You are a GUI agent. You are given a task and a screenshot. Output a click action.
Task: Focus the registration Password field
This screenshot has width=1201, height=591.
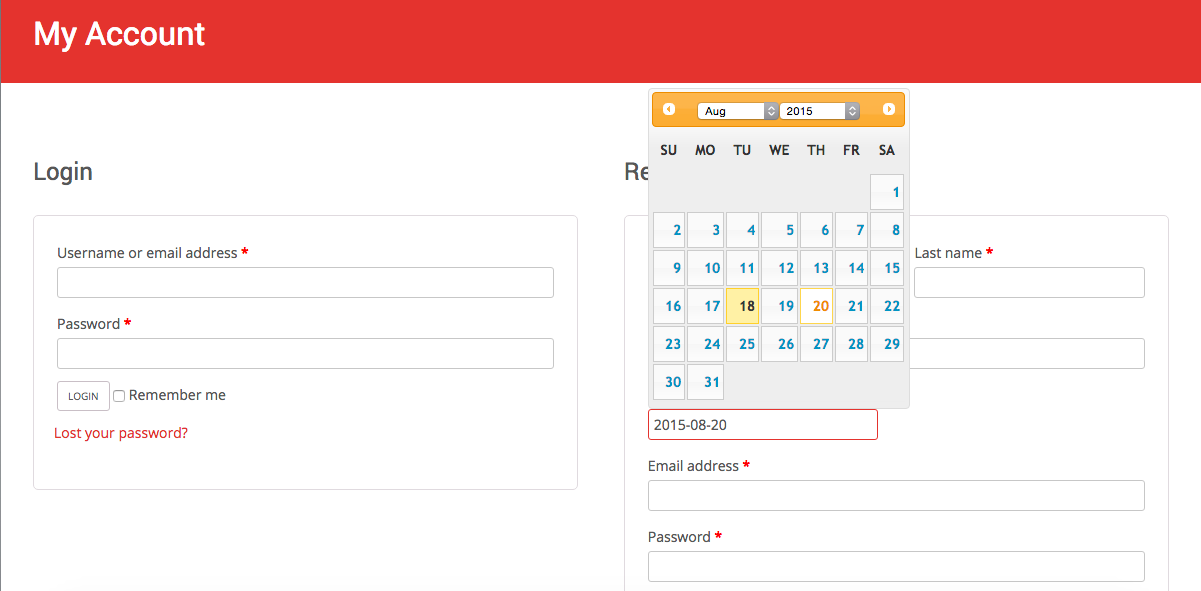click(x=895, y=567)
